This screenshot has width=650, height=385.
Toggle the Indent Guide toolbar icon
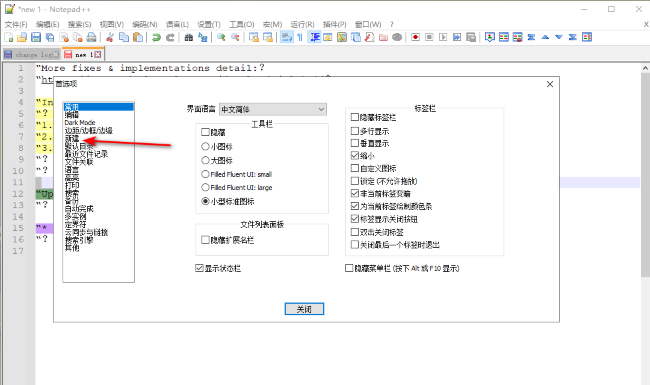point(315,37)
